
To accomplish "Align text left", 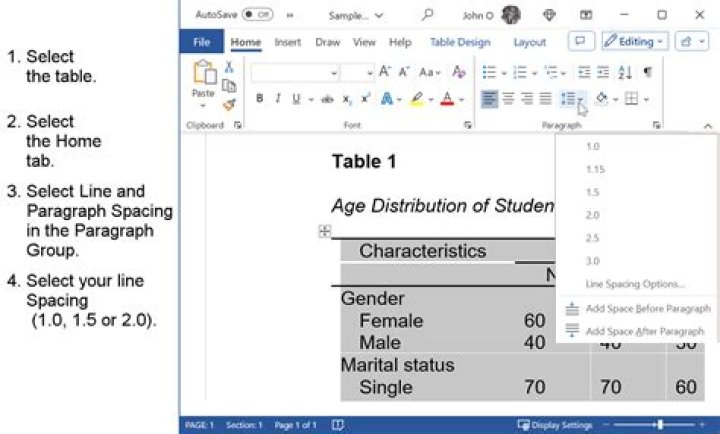I will [x=489, y=98].
